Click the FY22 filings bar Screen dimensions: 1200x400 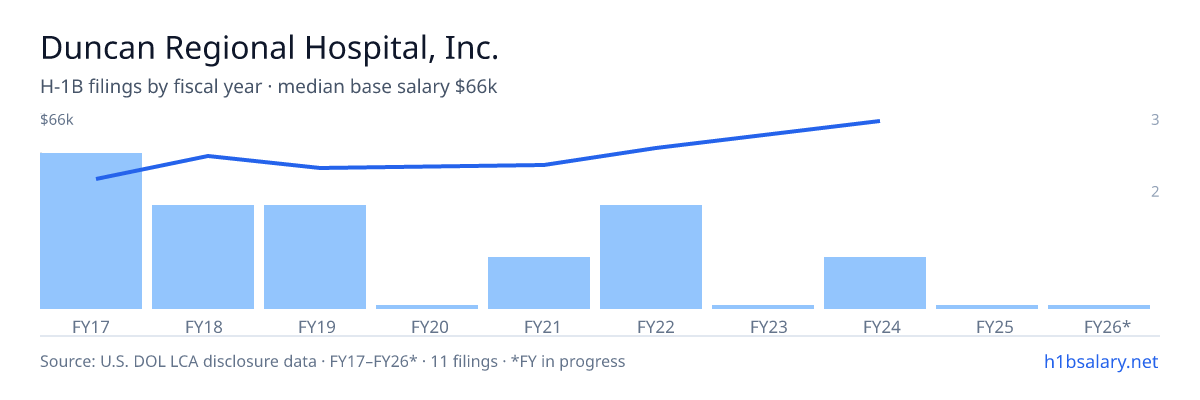coord(651,257)
